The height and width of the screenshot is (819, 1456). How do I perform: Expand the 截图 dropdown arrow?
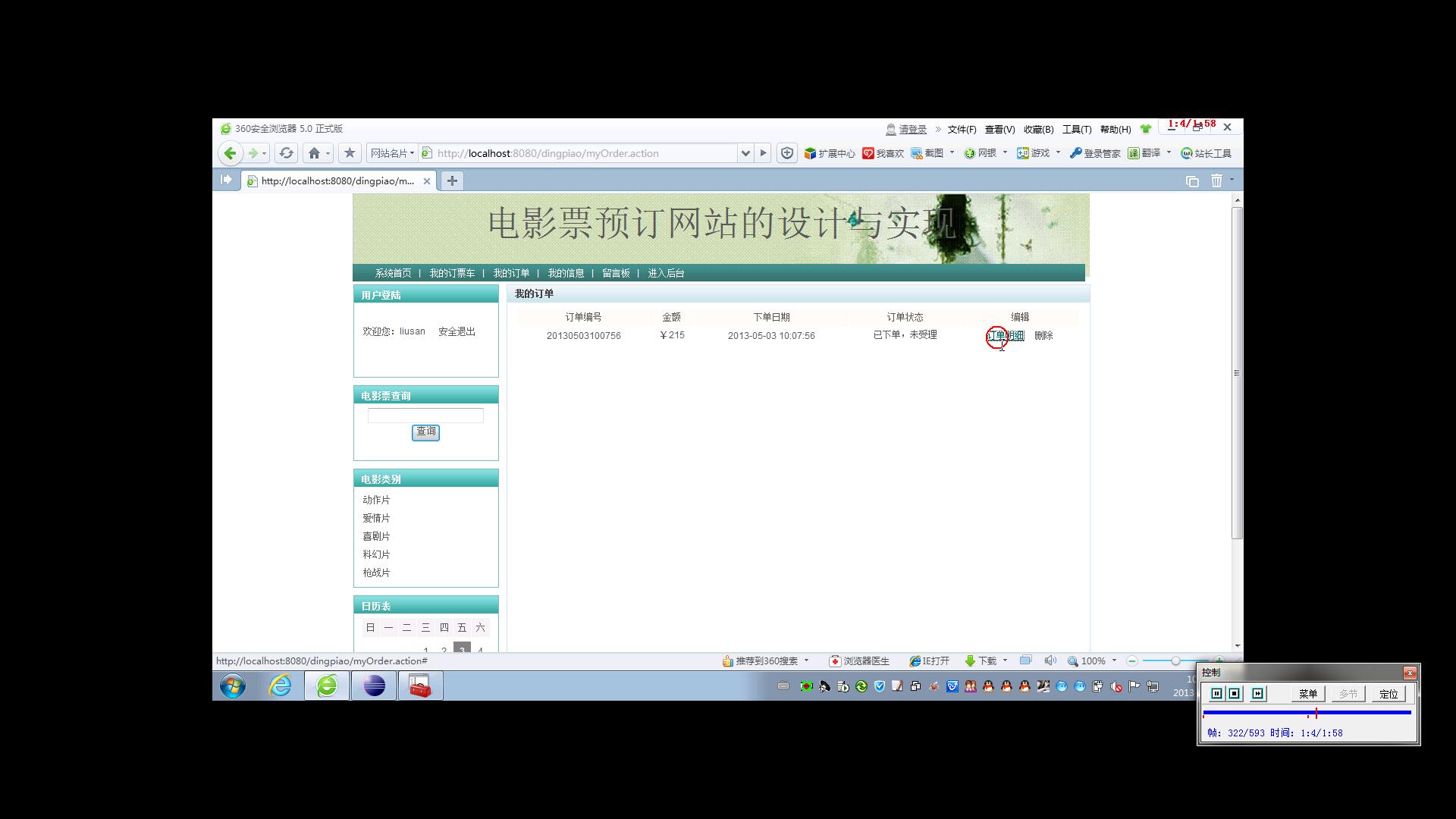click(x=952, y=152)
